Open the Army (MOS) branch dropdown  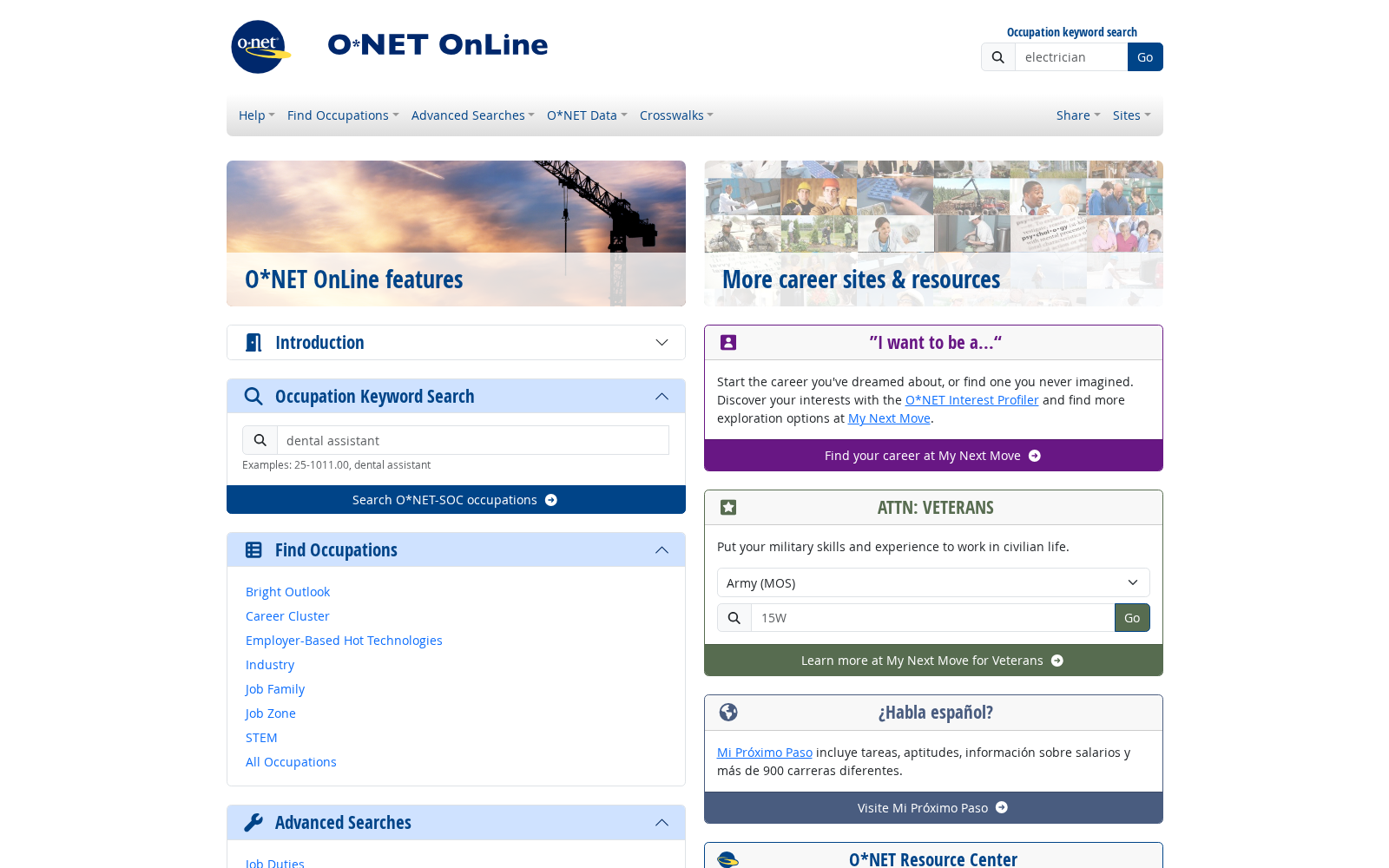[x=933, y=582]
